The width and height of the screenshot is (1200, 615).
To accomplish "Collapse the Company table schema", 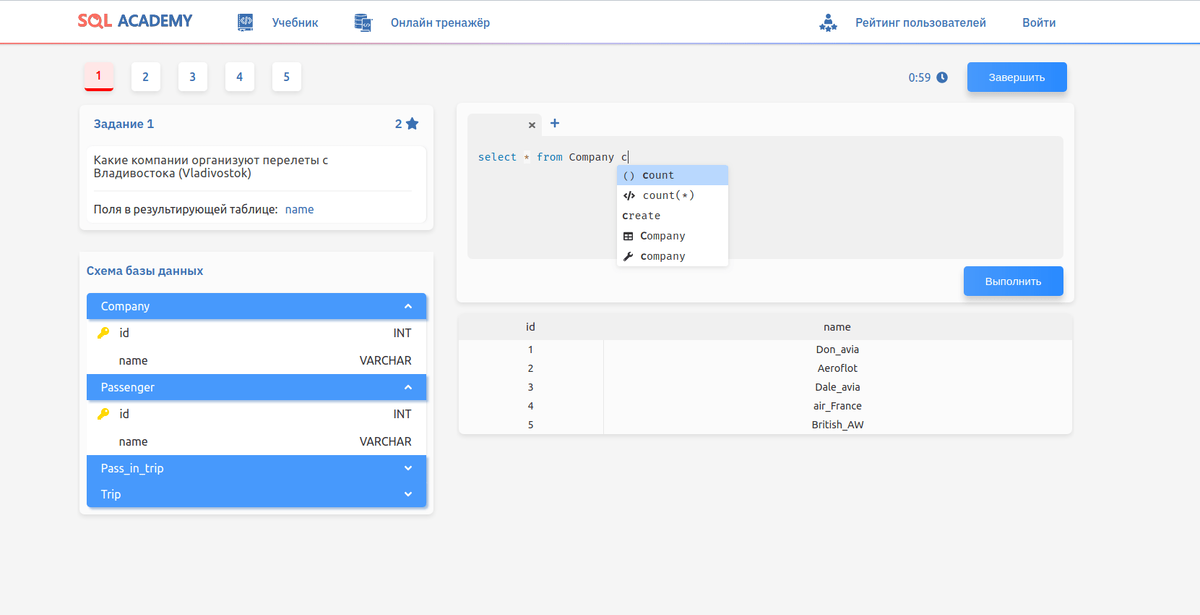I will click(x=408, y=306).
